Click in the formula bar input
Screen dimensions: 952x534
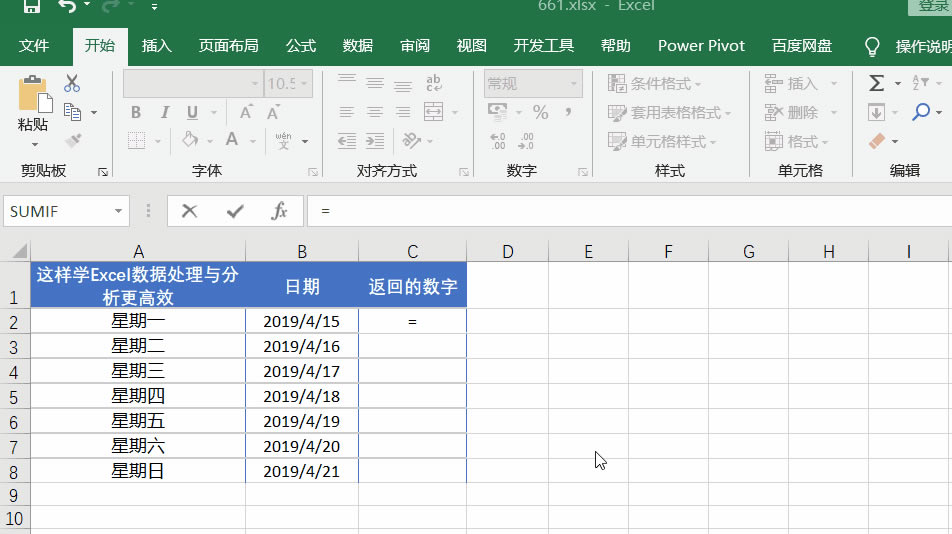point(630,211)
